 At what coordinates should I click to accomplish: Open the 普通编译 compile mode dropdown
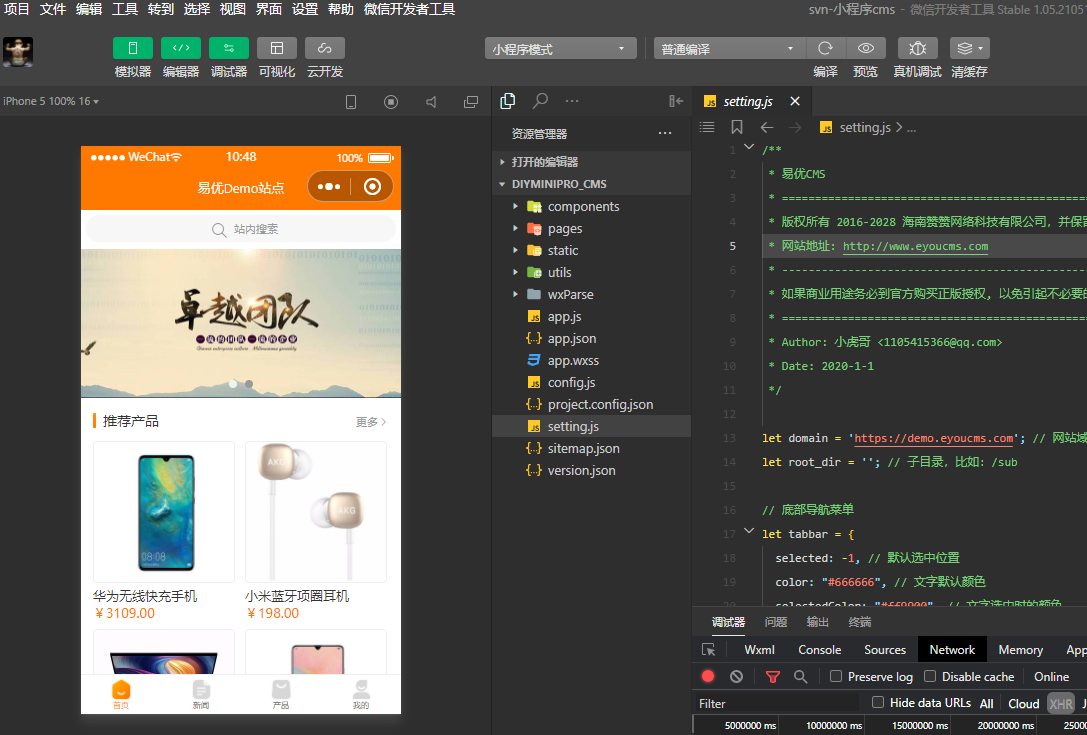pyautogui.click(x=729, y=49)
